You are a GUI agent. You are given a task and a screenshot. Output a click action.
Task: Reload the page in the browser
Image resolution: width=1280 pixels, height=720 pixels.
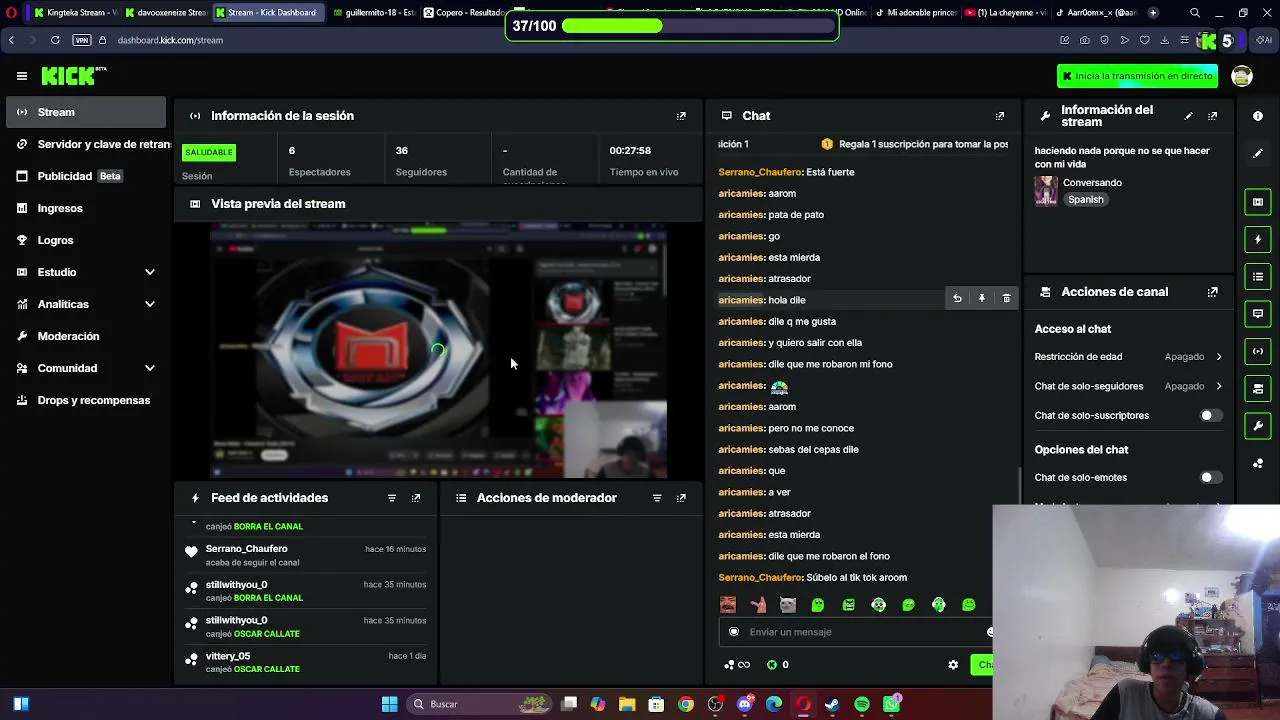(55, 40)
